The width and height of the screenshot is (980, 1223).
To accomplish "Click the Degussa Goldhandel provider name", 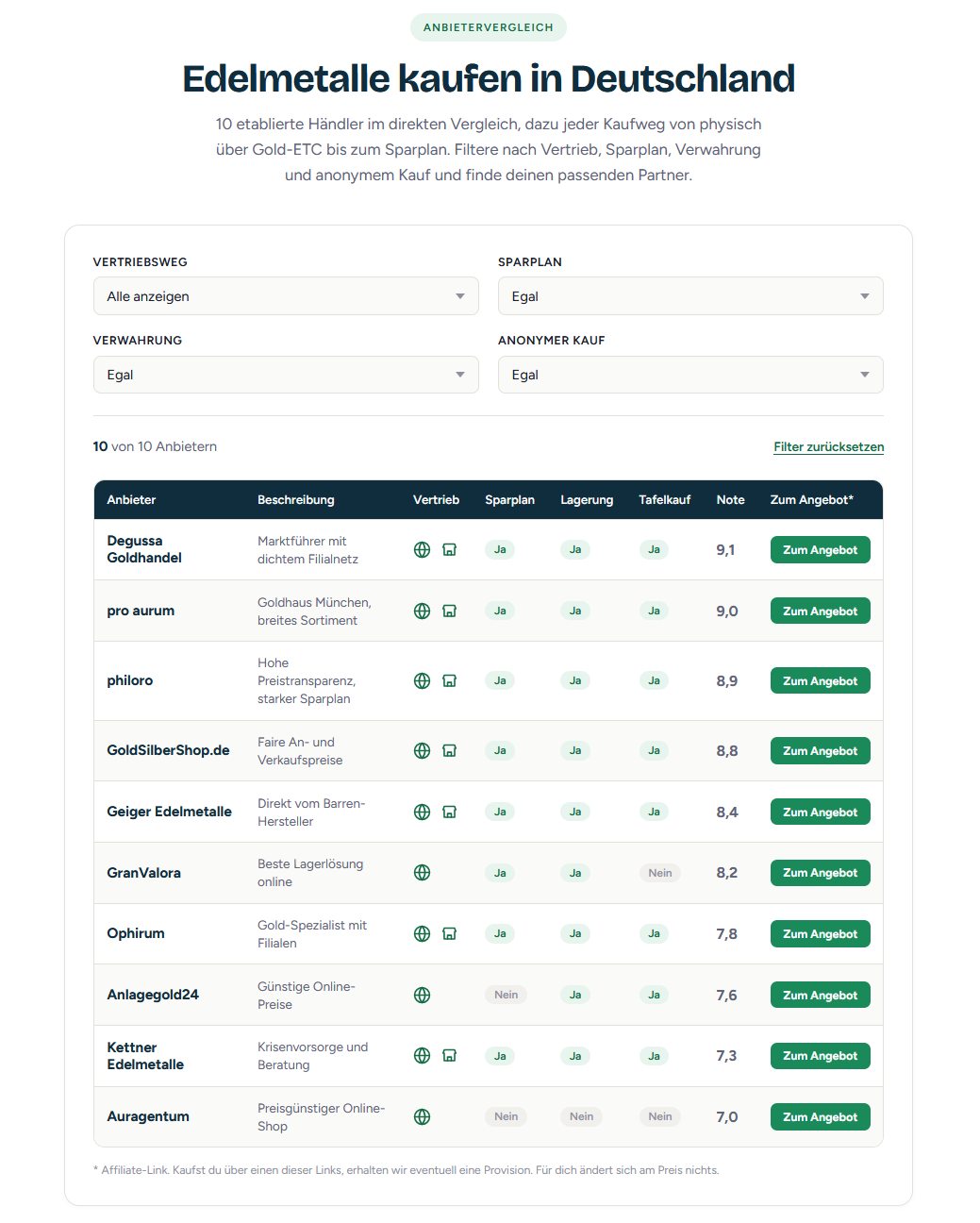I will click(144, 549).
